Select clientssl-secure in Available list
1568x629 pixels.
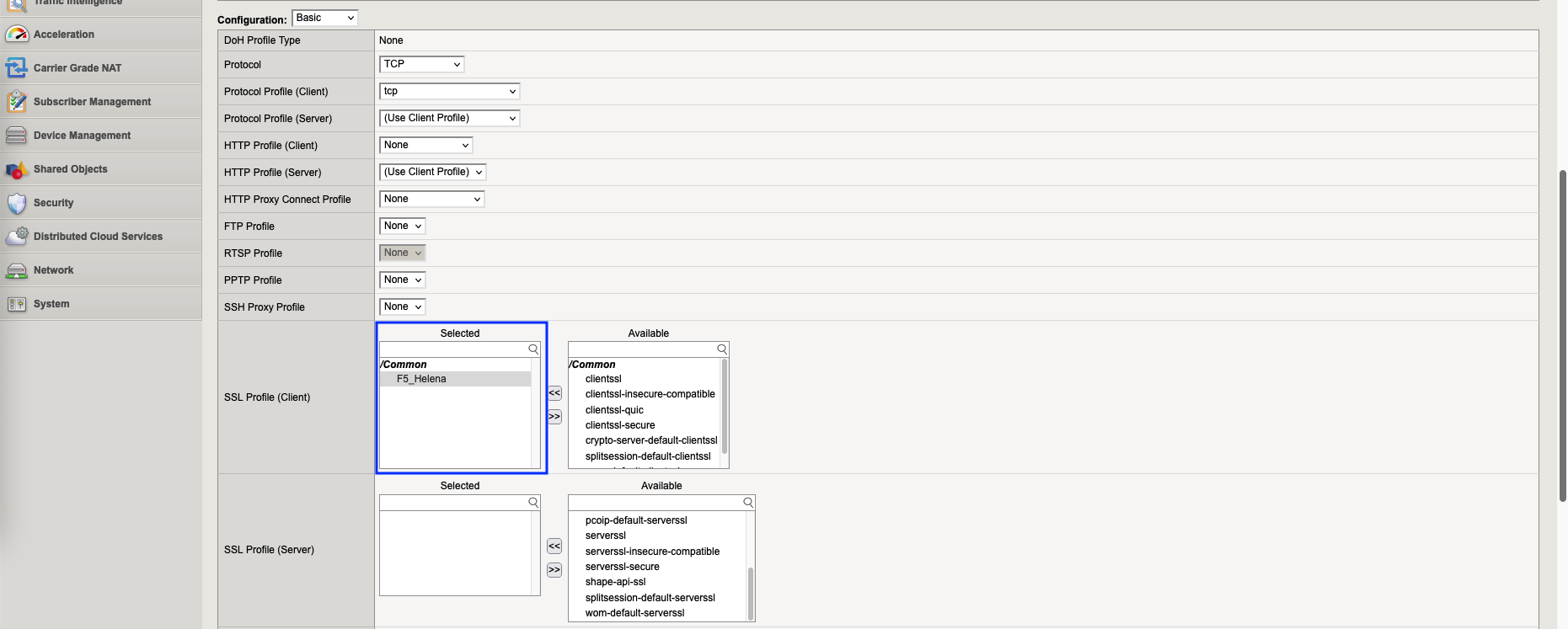click(620, 425)
